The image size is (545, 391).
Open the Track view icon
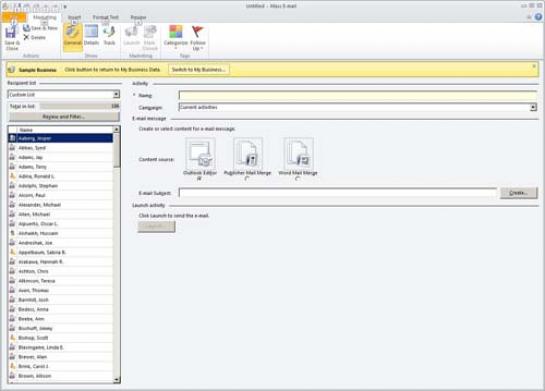click(109, 32)
